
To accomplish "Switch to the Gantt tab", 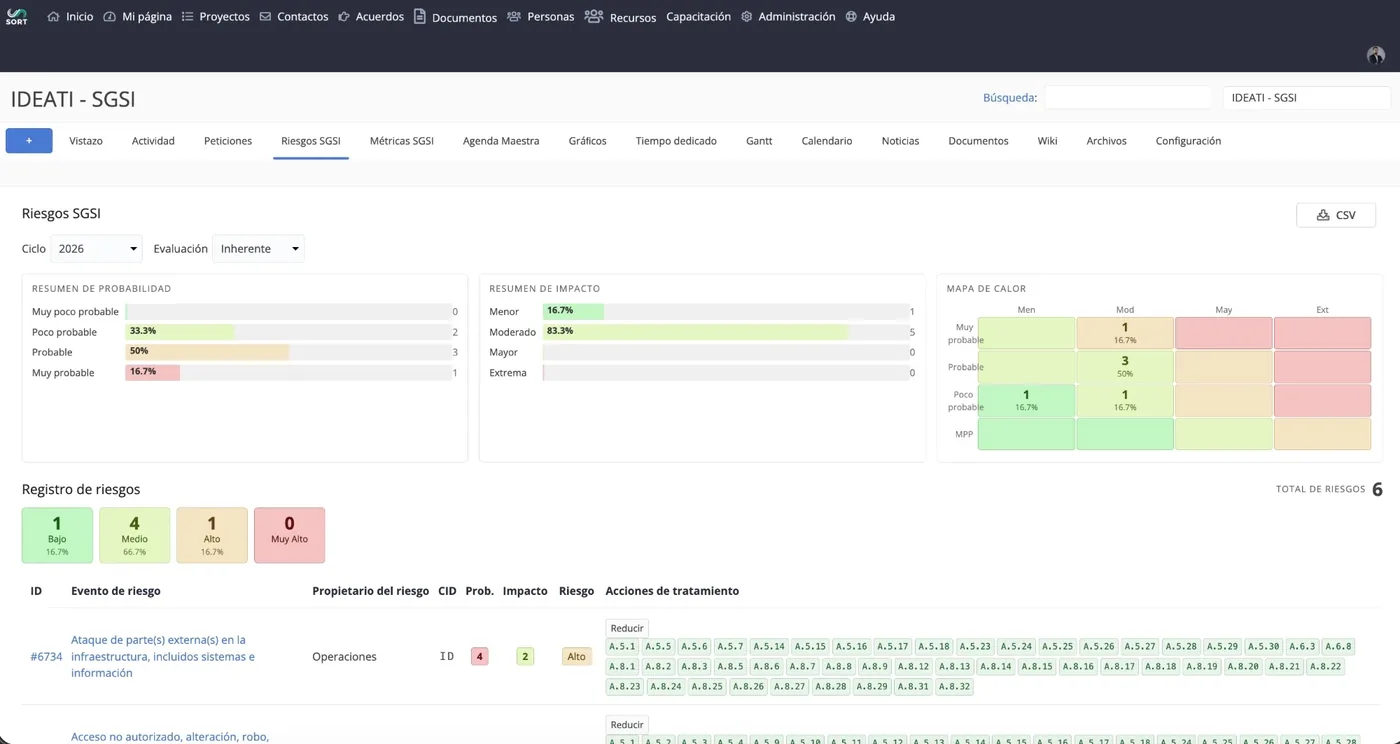I will tap(759, 141).
